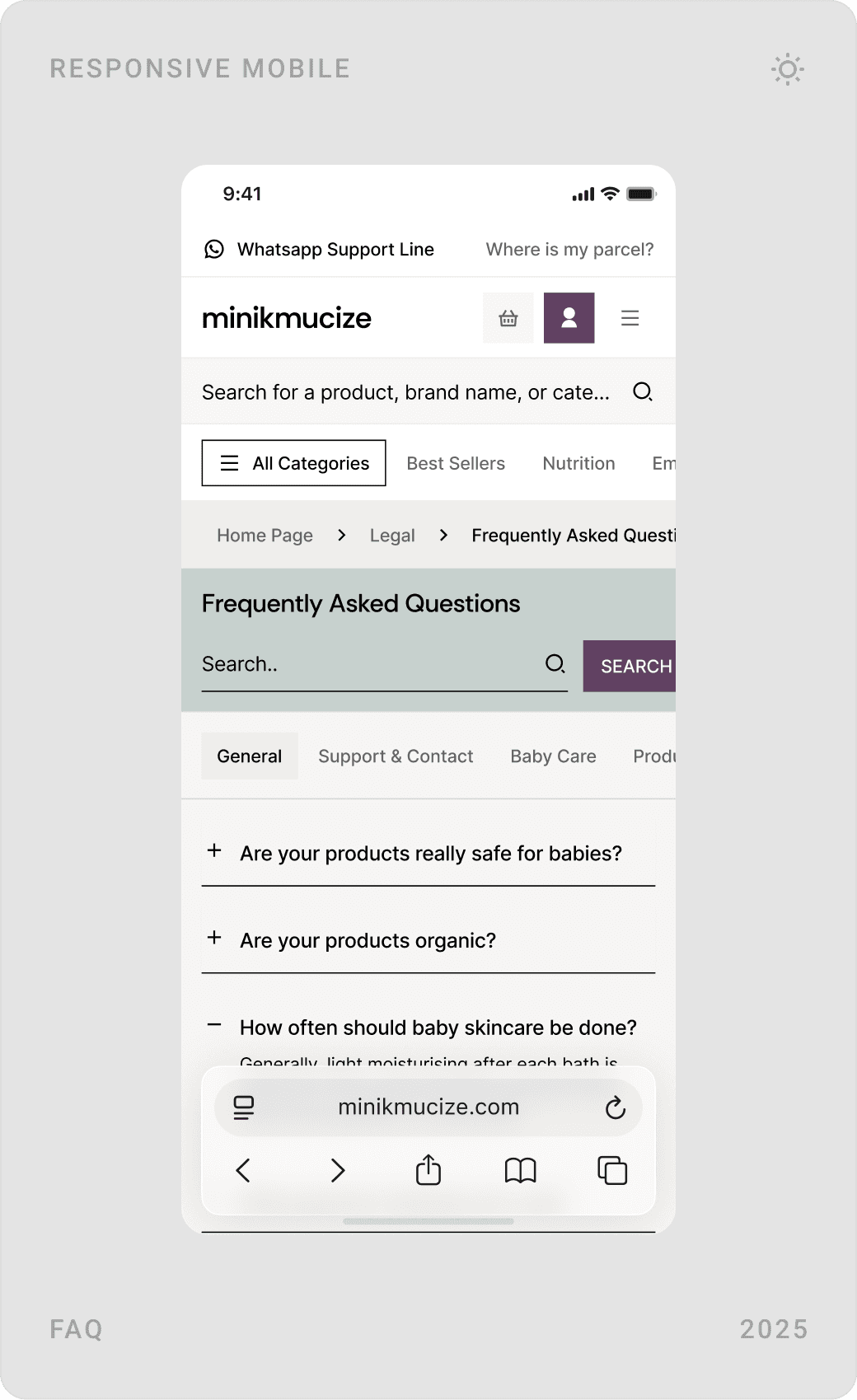Open All Categories menu
857x1400 pixels.
[x=293, y=463]
